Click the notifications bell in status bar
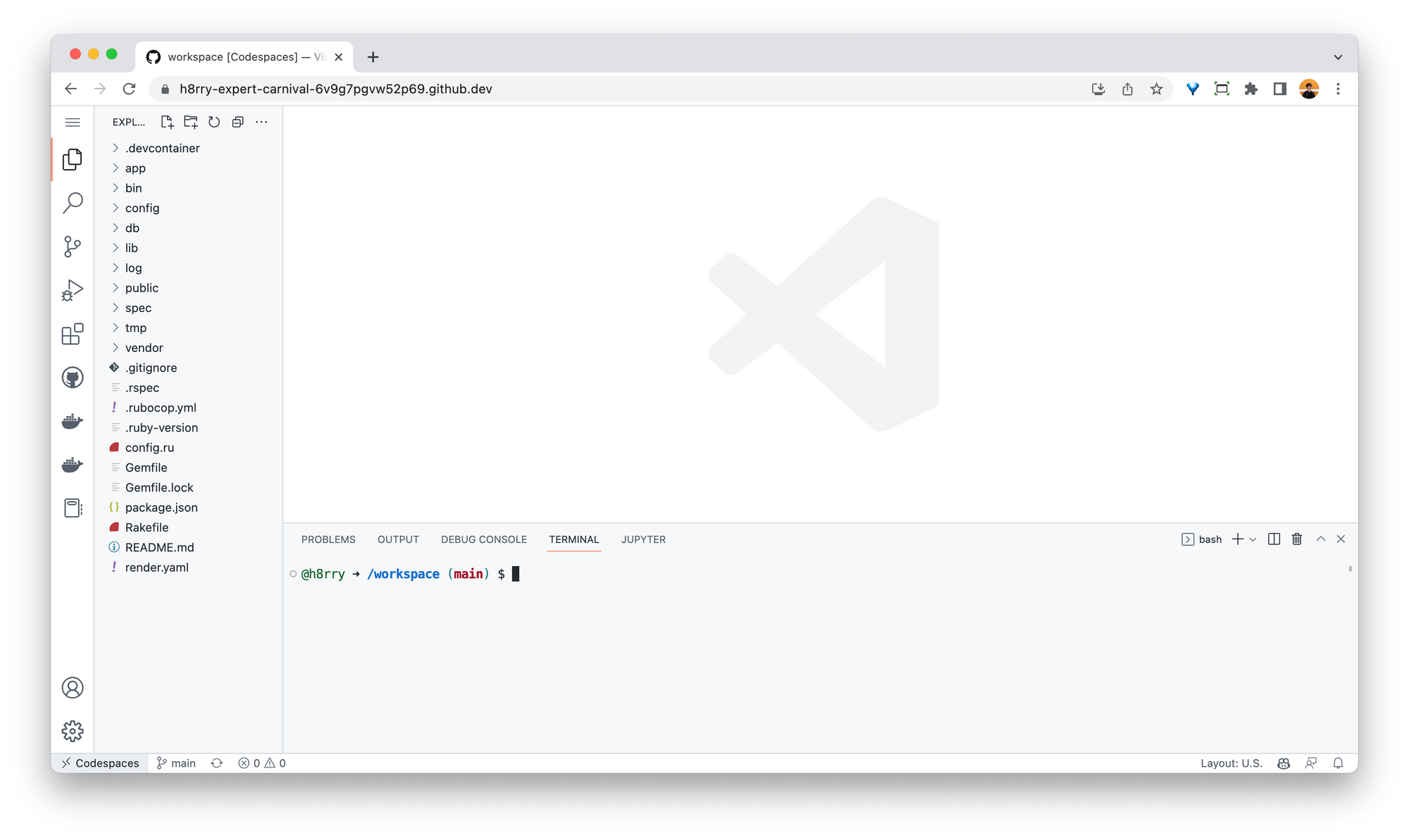 (x=1338, y=763)
